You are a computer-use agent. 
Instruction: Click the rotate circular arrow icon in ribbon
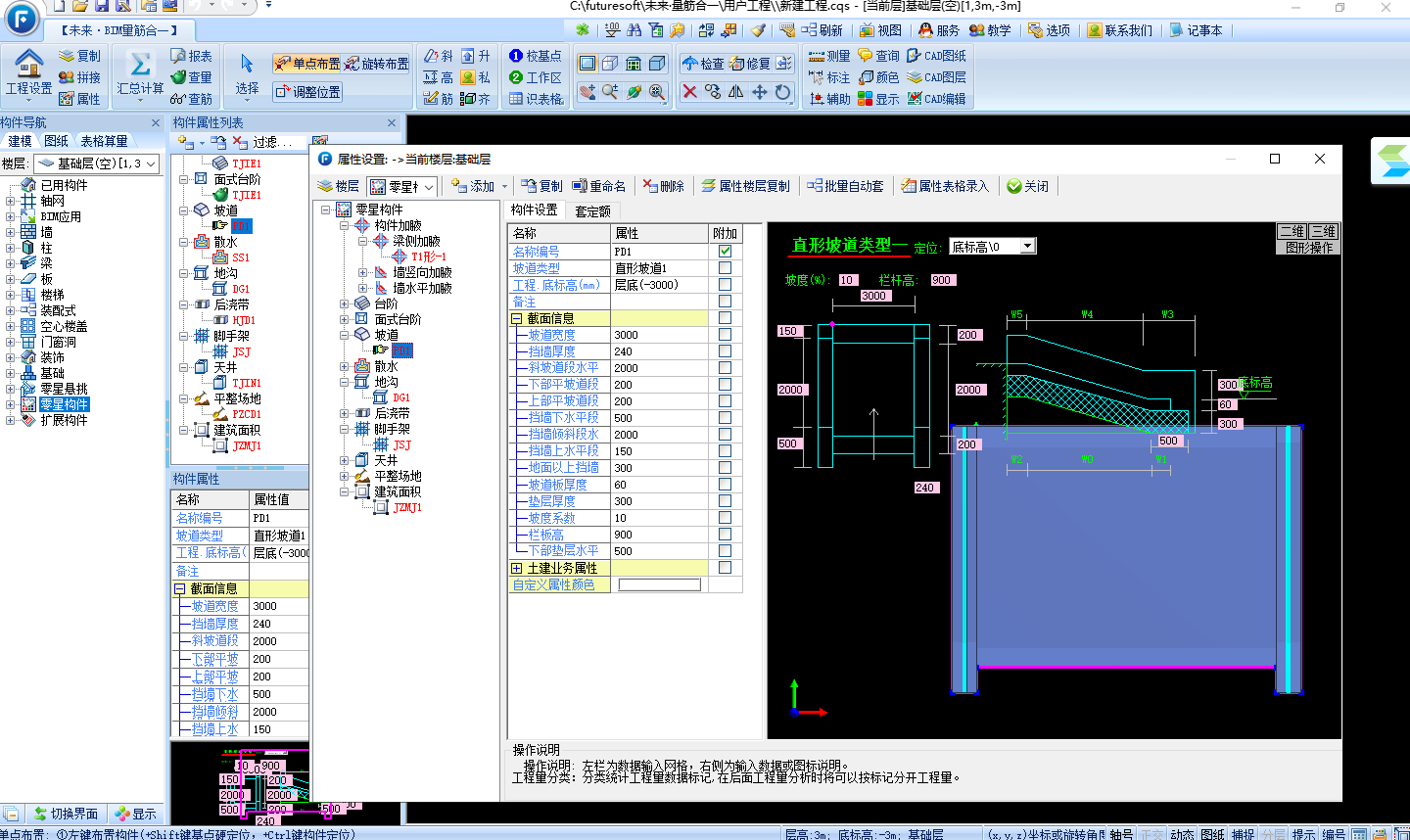783,91
